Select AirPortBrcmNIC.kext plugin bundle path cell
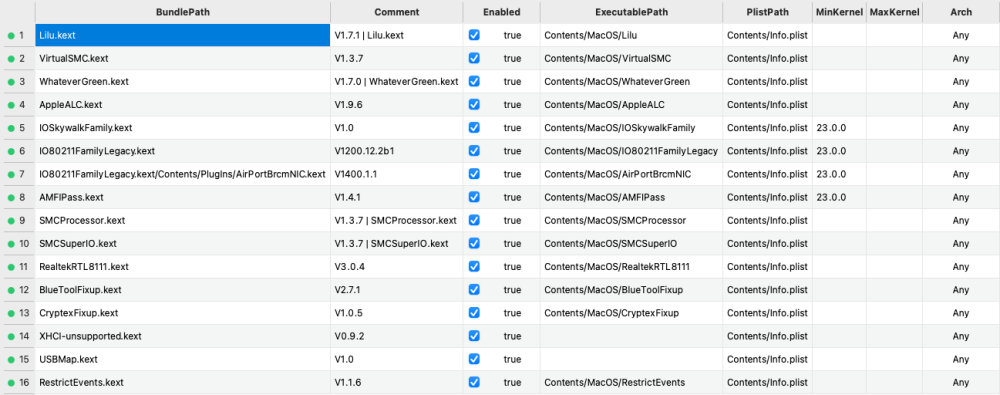Image resolution: width=1000 pixels, height=395 pixels. click(182, 174)
